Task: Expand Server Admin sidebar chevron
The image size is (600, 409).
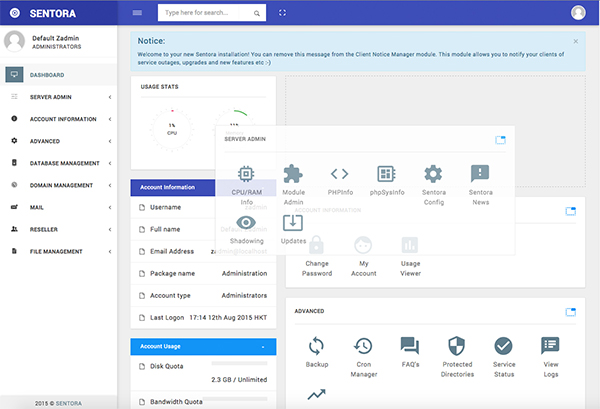Action: click(x=110, y=97)
